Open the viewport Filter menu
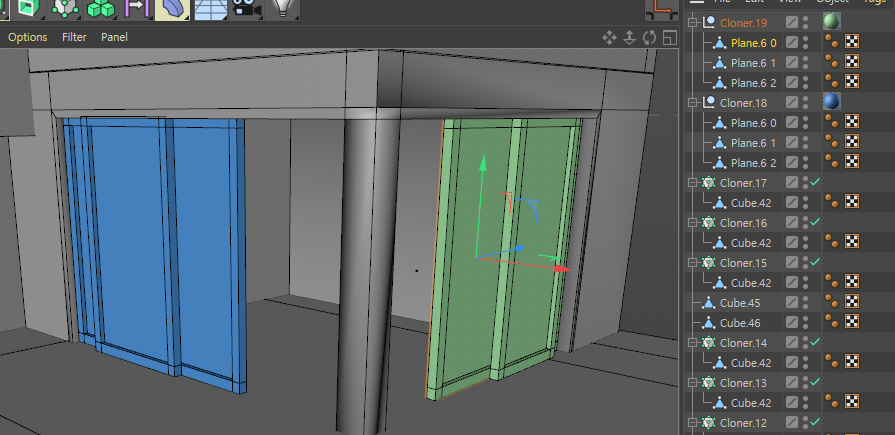Image resolution: width=895 pixels, height=435 pixels. point(74,37)
